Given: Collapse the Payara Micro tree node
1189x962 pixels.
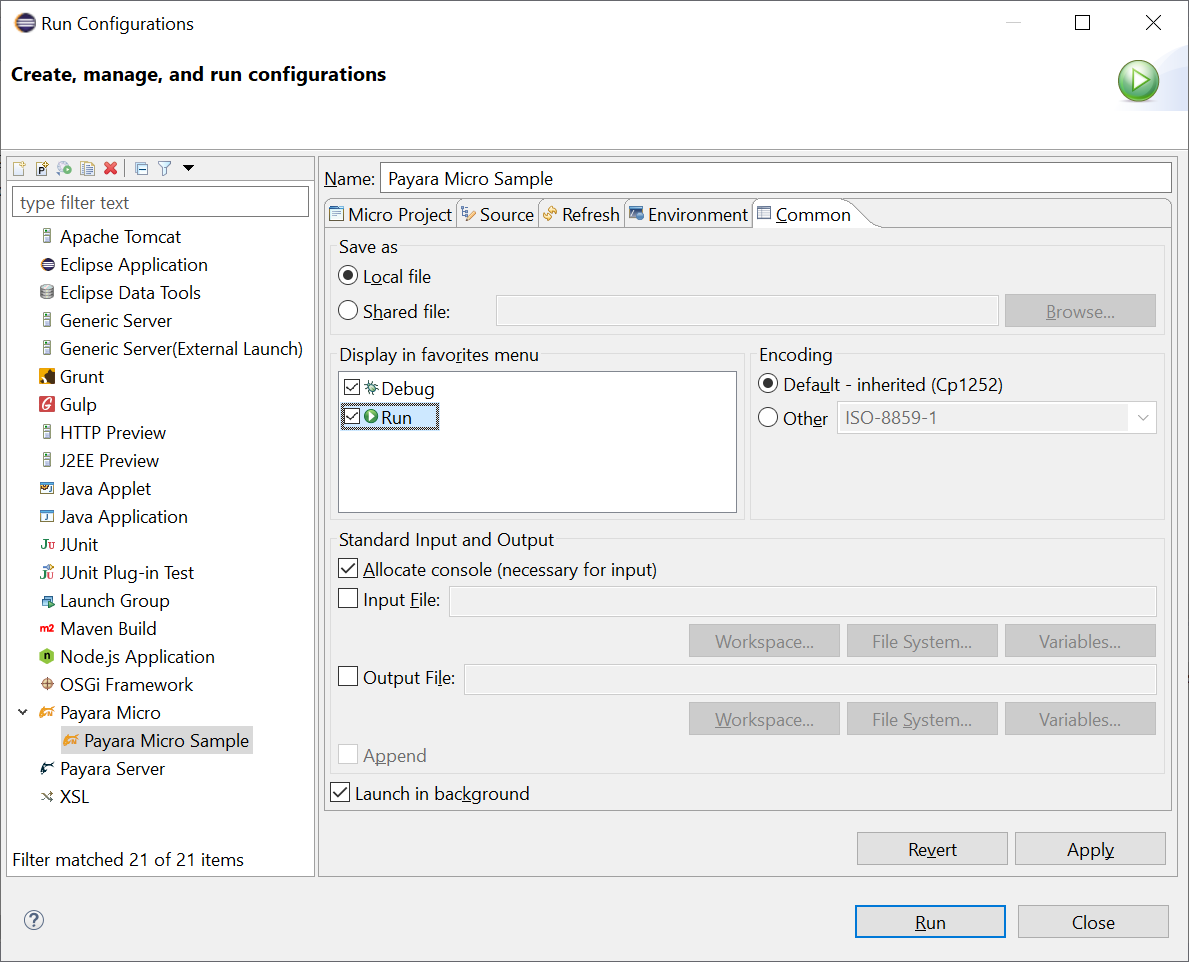Looking at the screenshot, I should coord(22,712).
